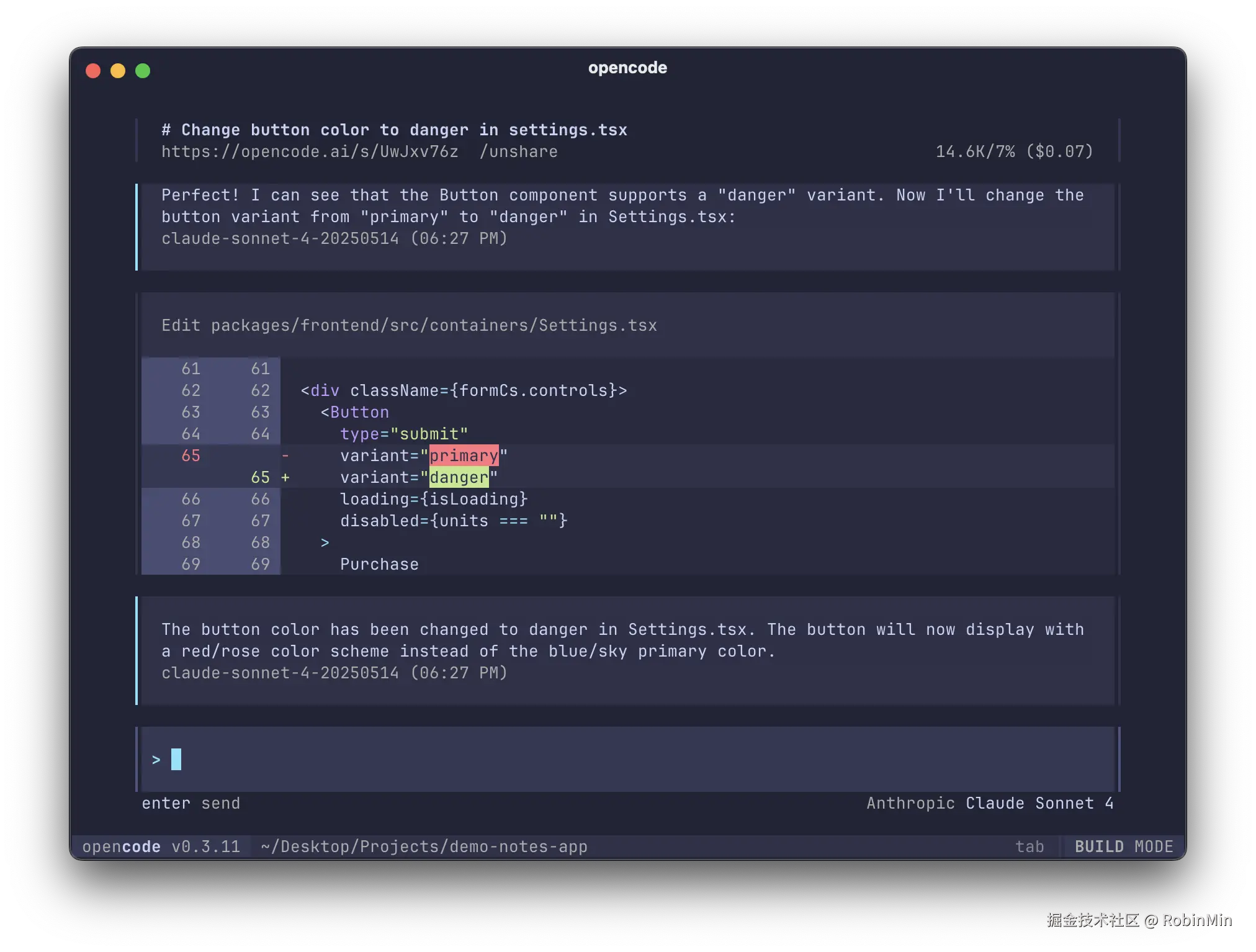1256x952 pixels.
Task: Open the ~/Desktop/Projects/demo-notes-app path
Action: tap(424, 846)
